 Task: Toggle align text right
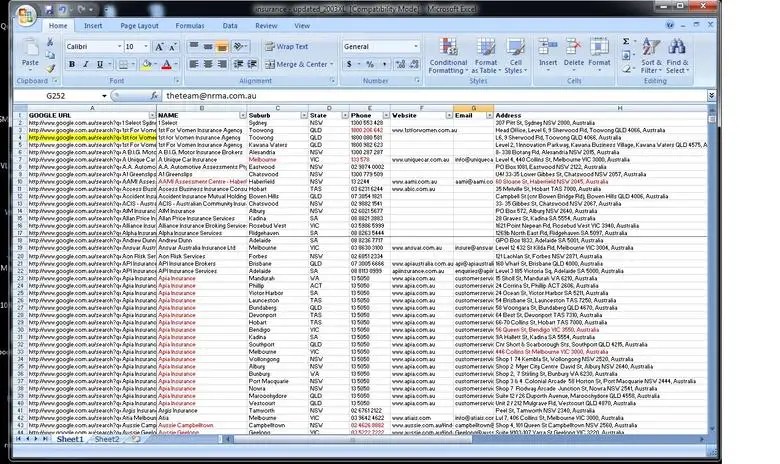pos(222,64)
